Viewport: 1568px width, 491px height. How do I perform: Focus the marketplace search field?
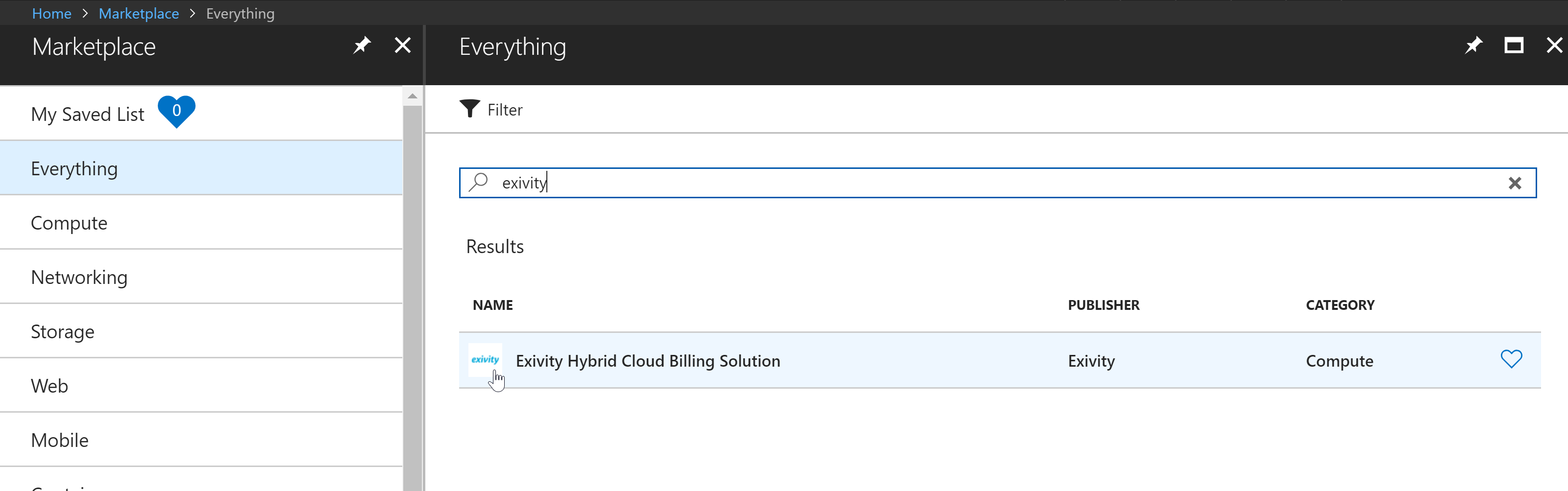point(998,183)
